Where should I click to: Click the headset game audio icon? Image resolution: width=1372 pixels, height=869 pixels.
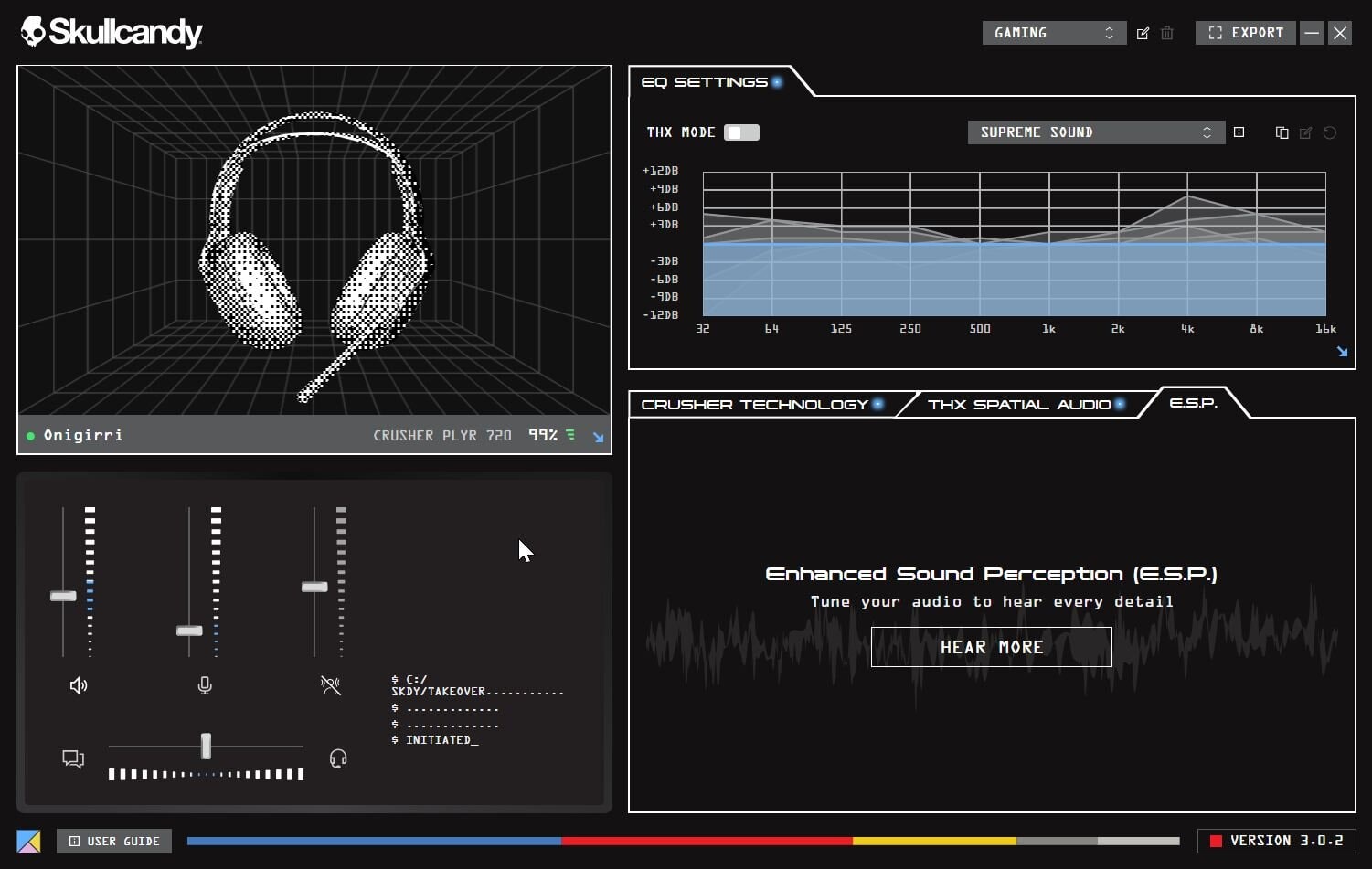(338, 758)
